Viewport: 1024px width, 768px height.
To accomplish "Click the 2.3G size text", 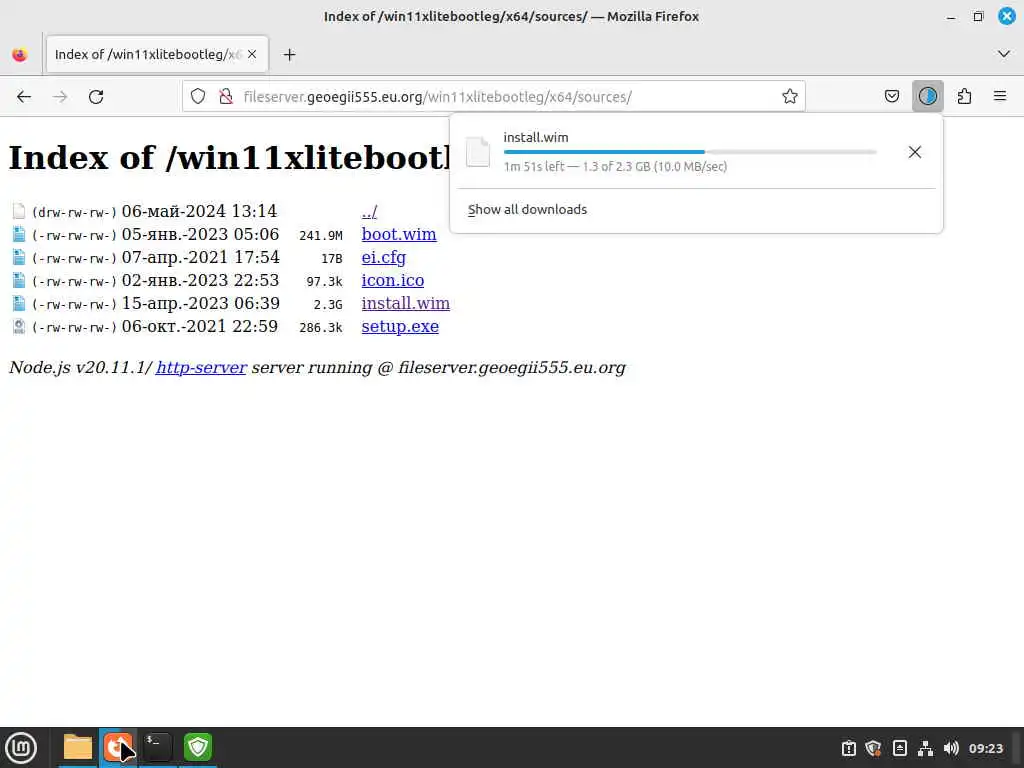I will (327, 305).
